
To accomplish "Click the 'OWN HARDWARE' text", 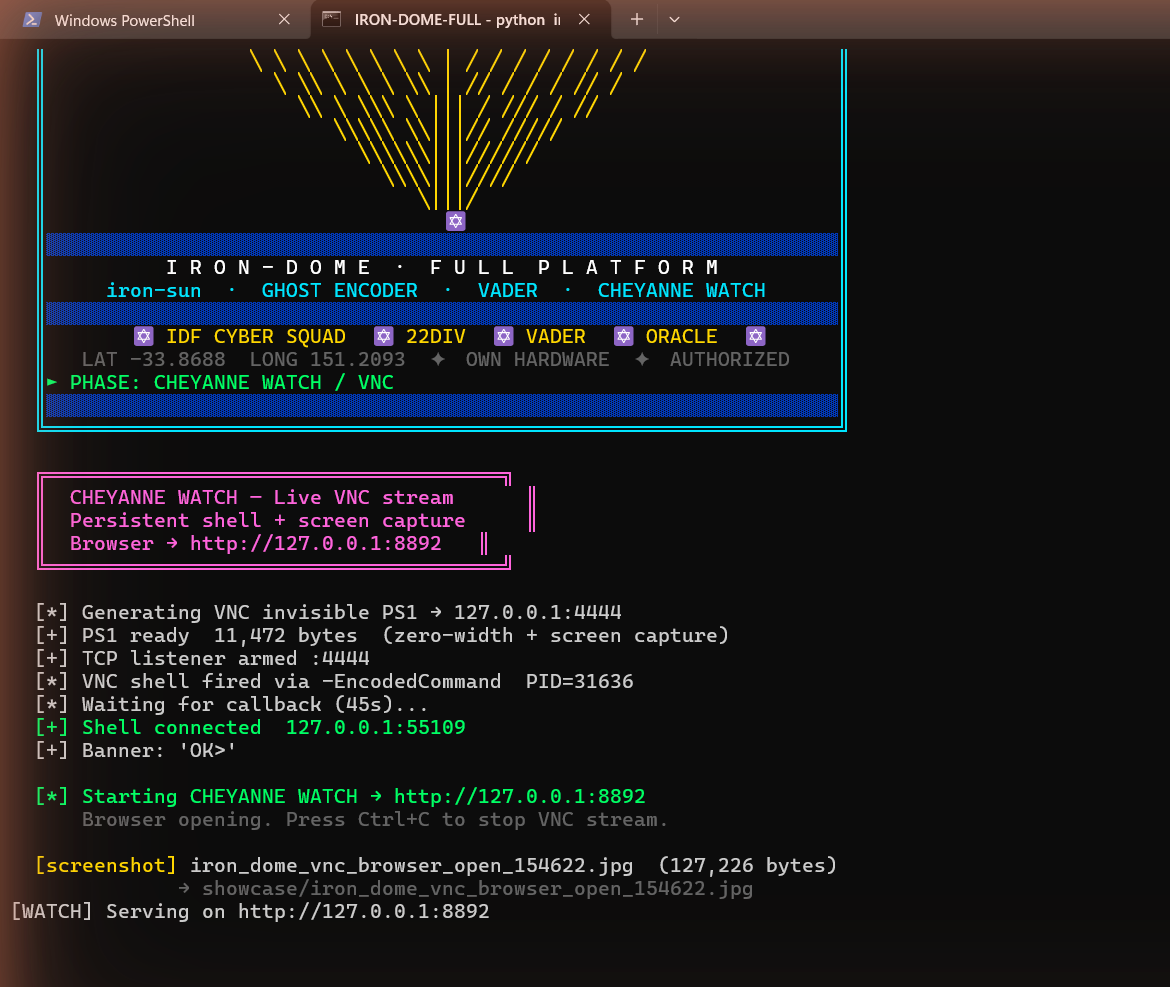I will pos(537,360).
